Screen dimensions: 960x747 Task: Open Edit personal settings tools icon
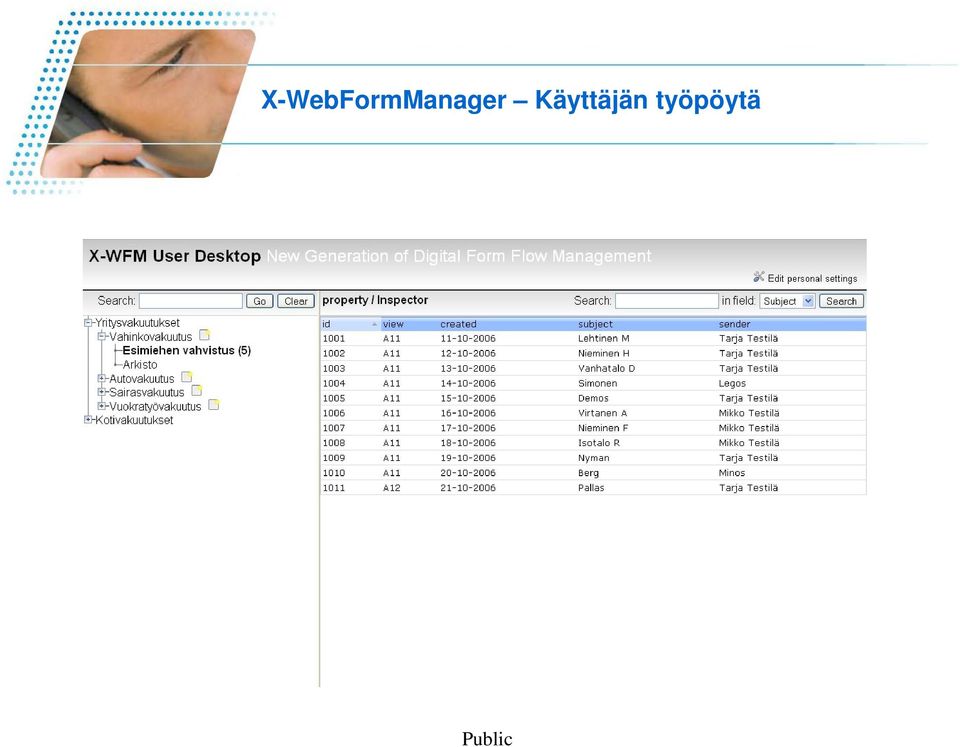759,277
